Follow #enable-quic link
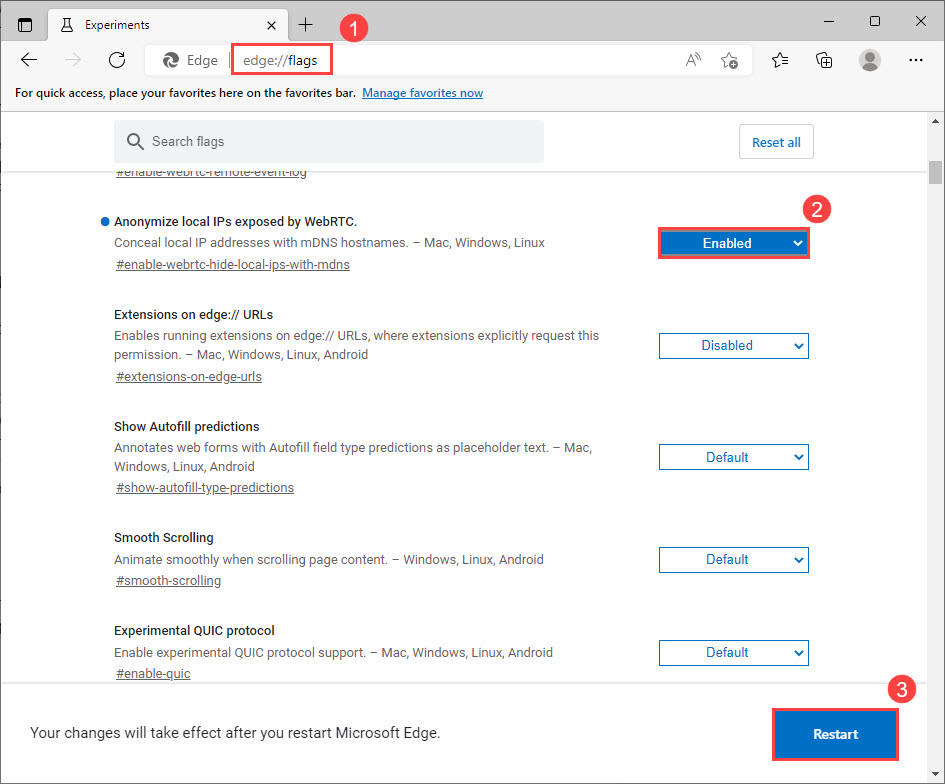Image resolution: width=945 pixels, height=784 pixels. [153, 674]
